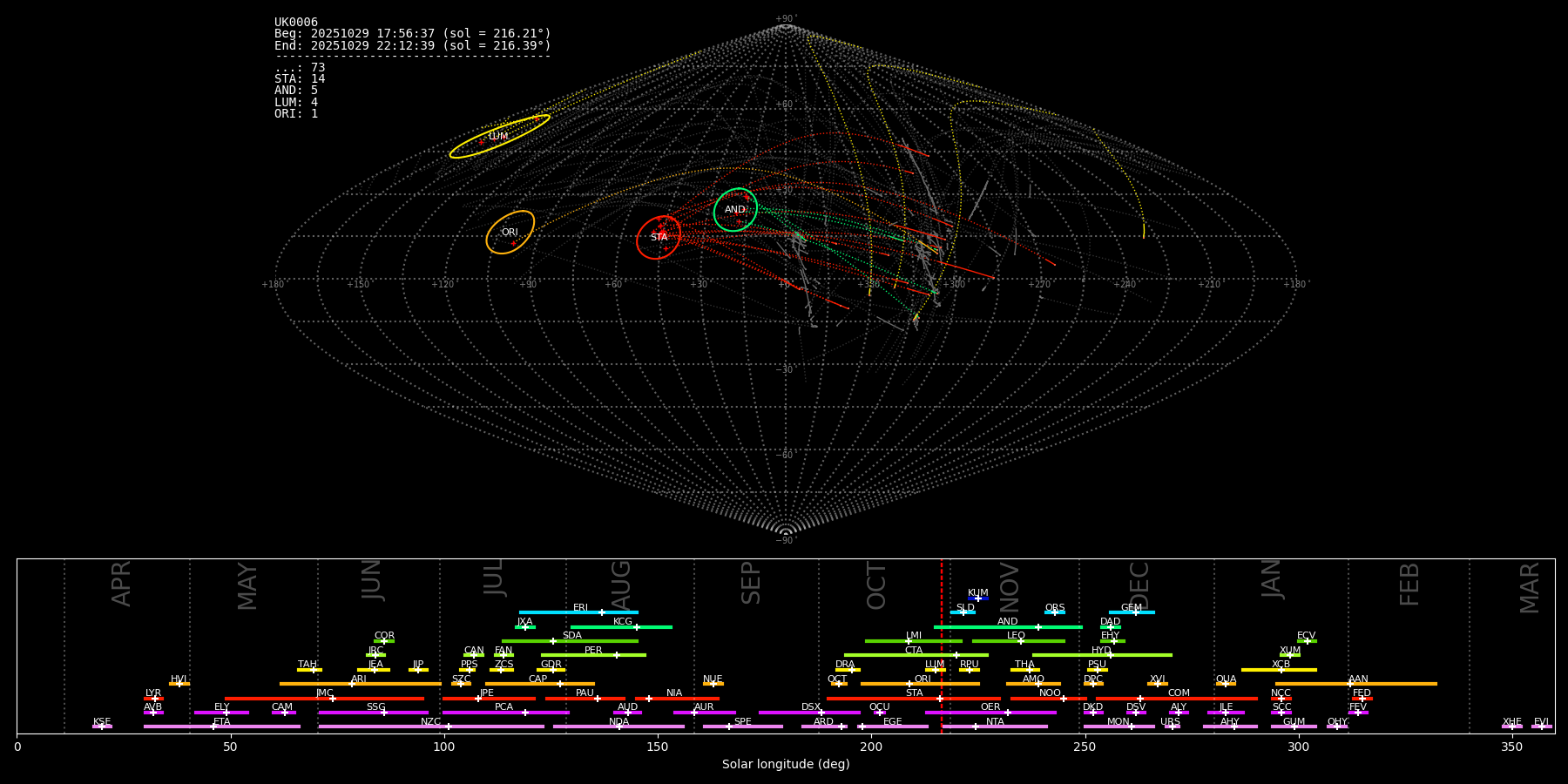
Task: Click the LEO shower label in the timeline
Action: click(1017, 636)
